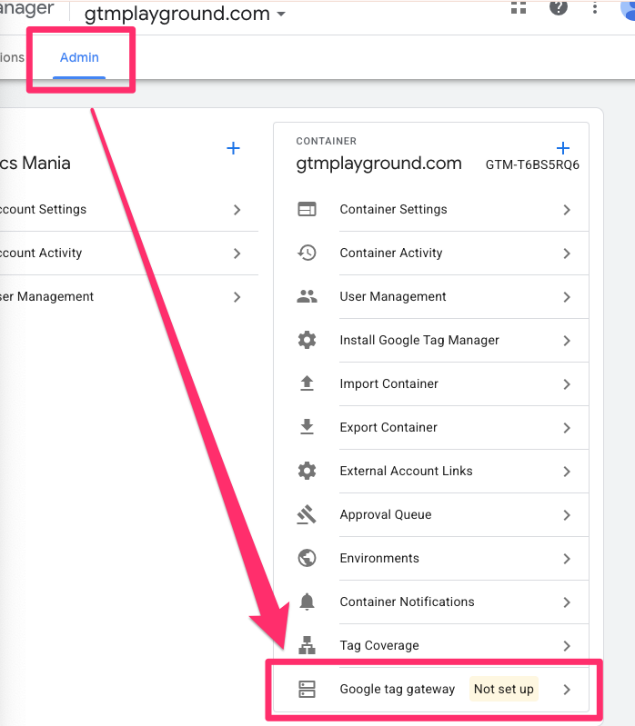Expand the Tag Coverage chevron

point(567,646)
